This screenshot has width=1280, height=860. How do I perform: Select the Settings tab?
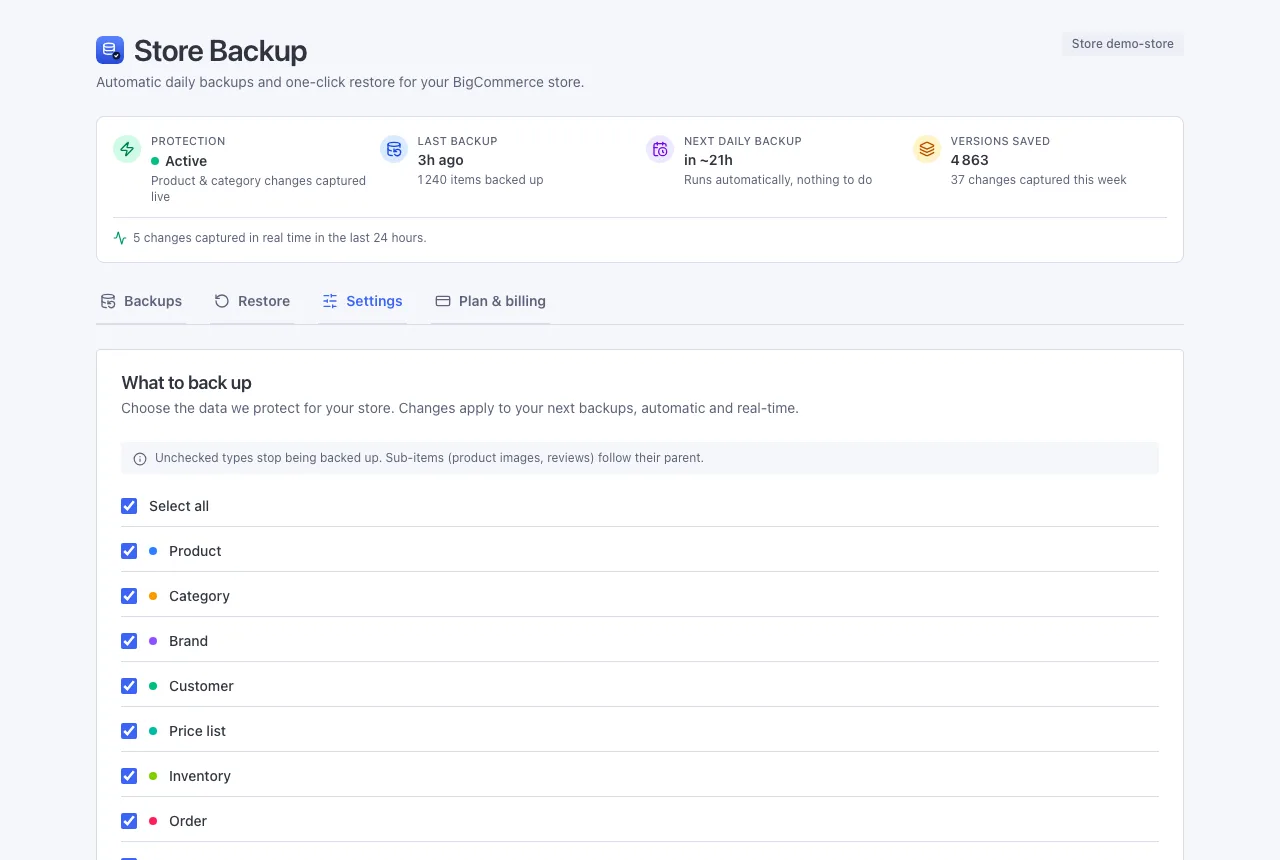click(x=362, y=301)
